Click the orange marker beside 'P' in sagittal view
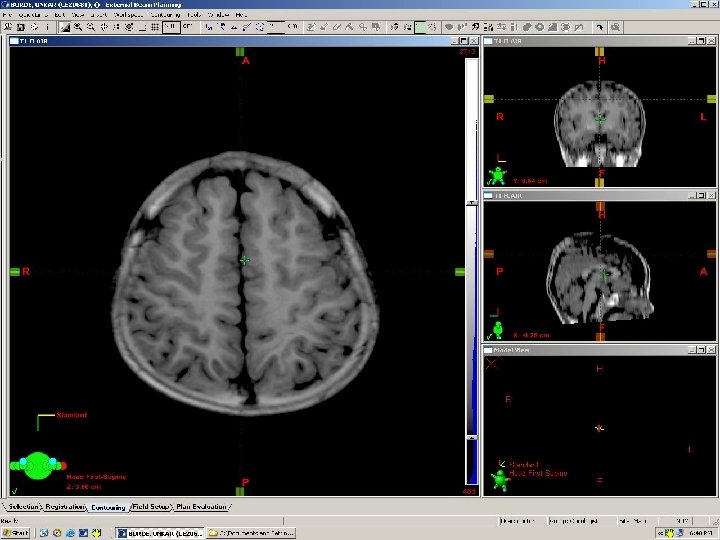 489,254
